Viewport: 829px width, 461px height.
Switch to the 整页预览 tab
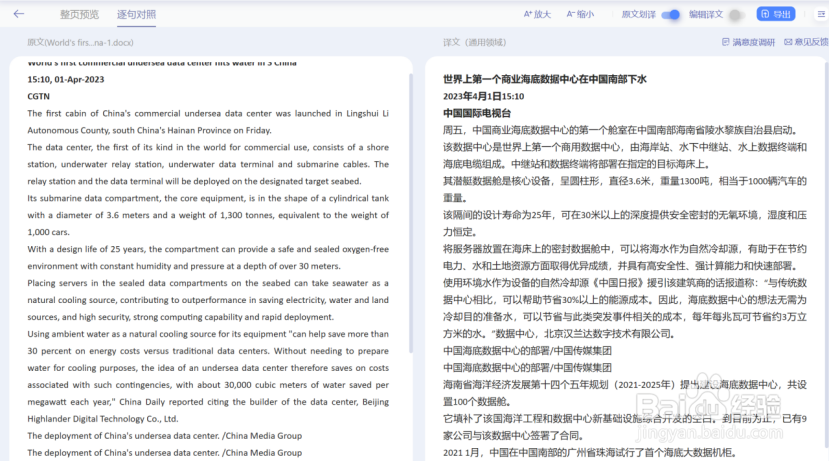(79, 14)
